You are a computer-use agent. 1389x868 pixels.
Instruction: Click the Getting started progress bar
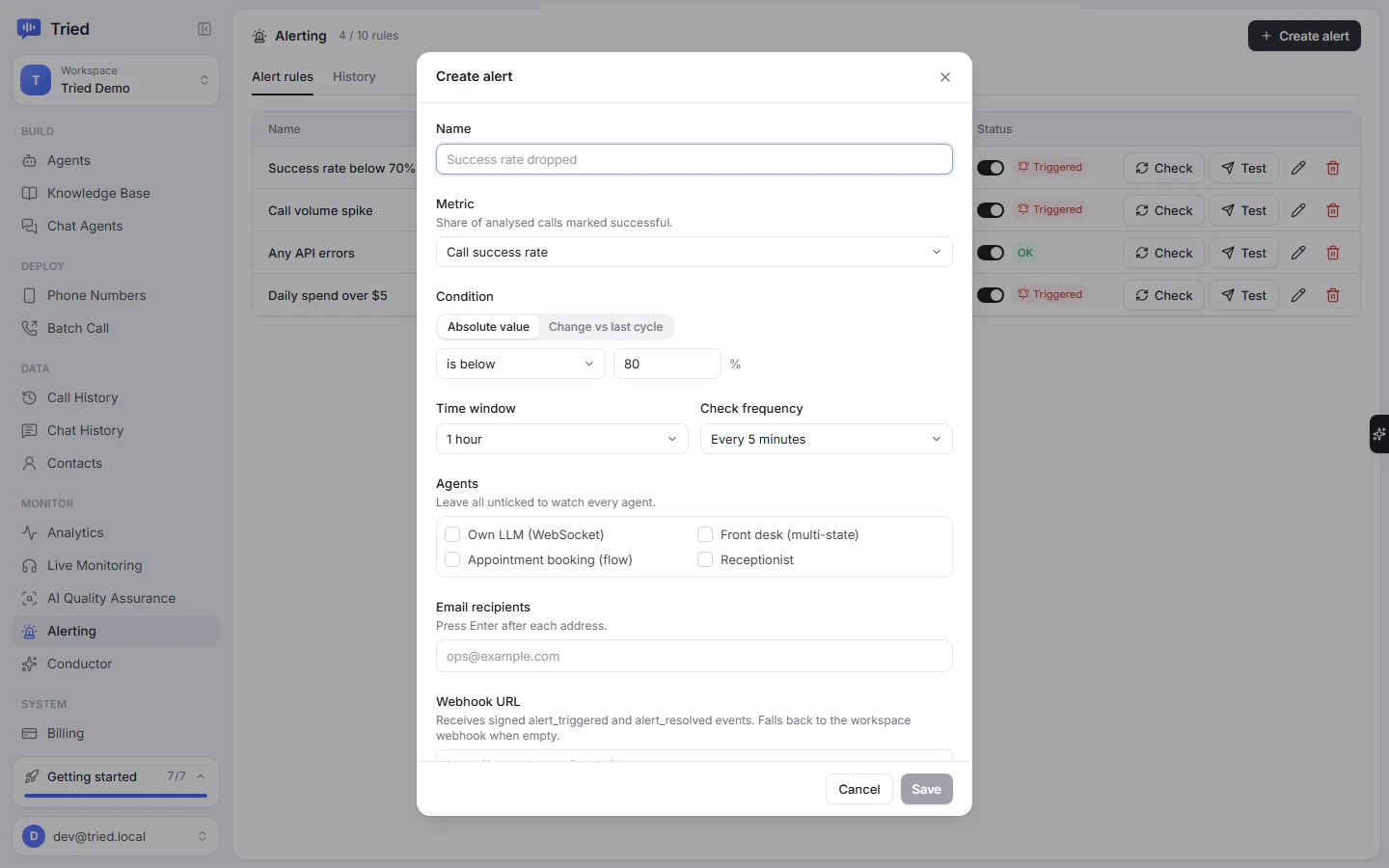click(116, 796)
